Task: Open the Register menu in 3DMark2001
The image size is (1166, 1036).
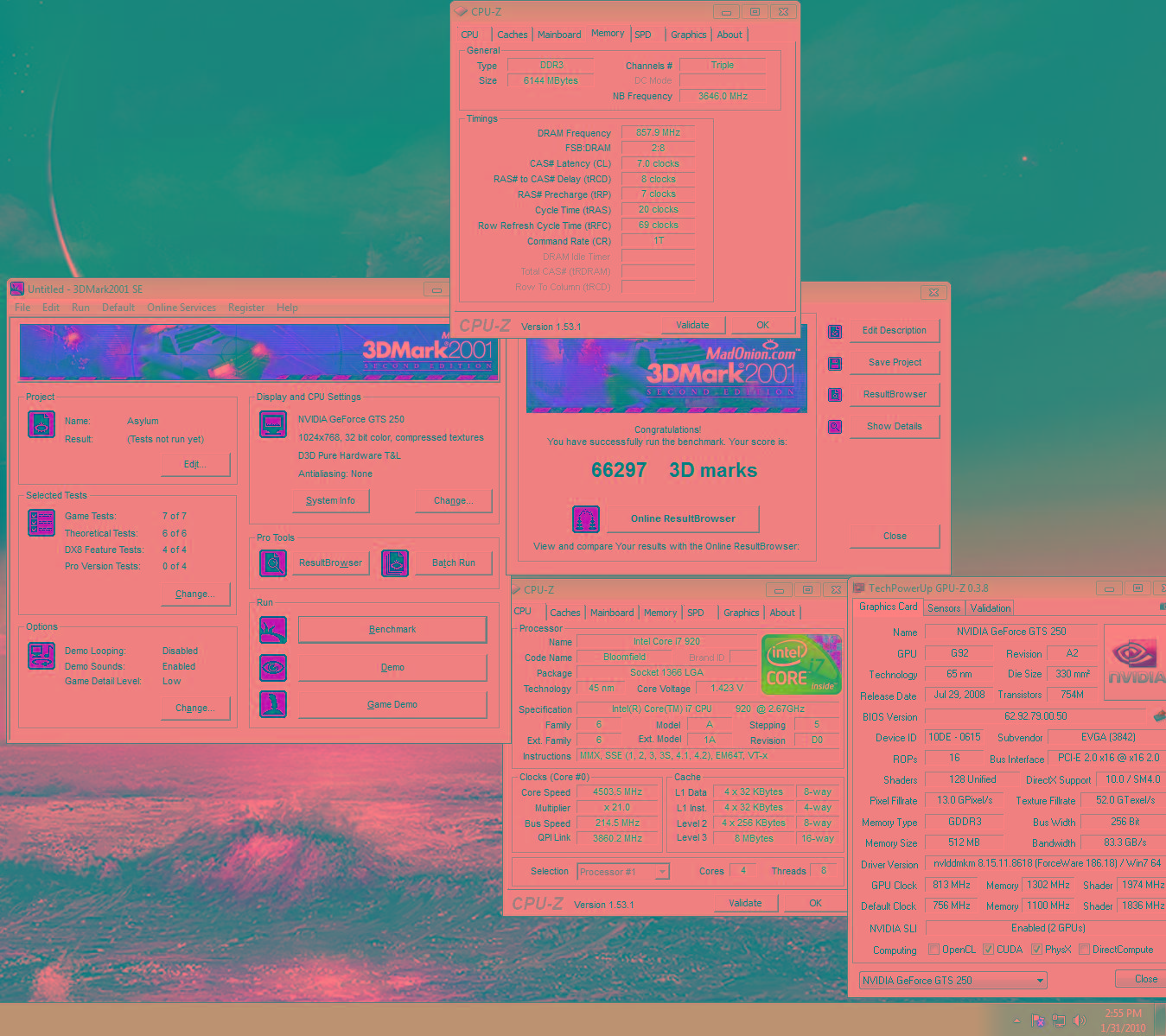Action: tap(246, 308)
